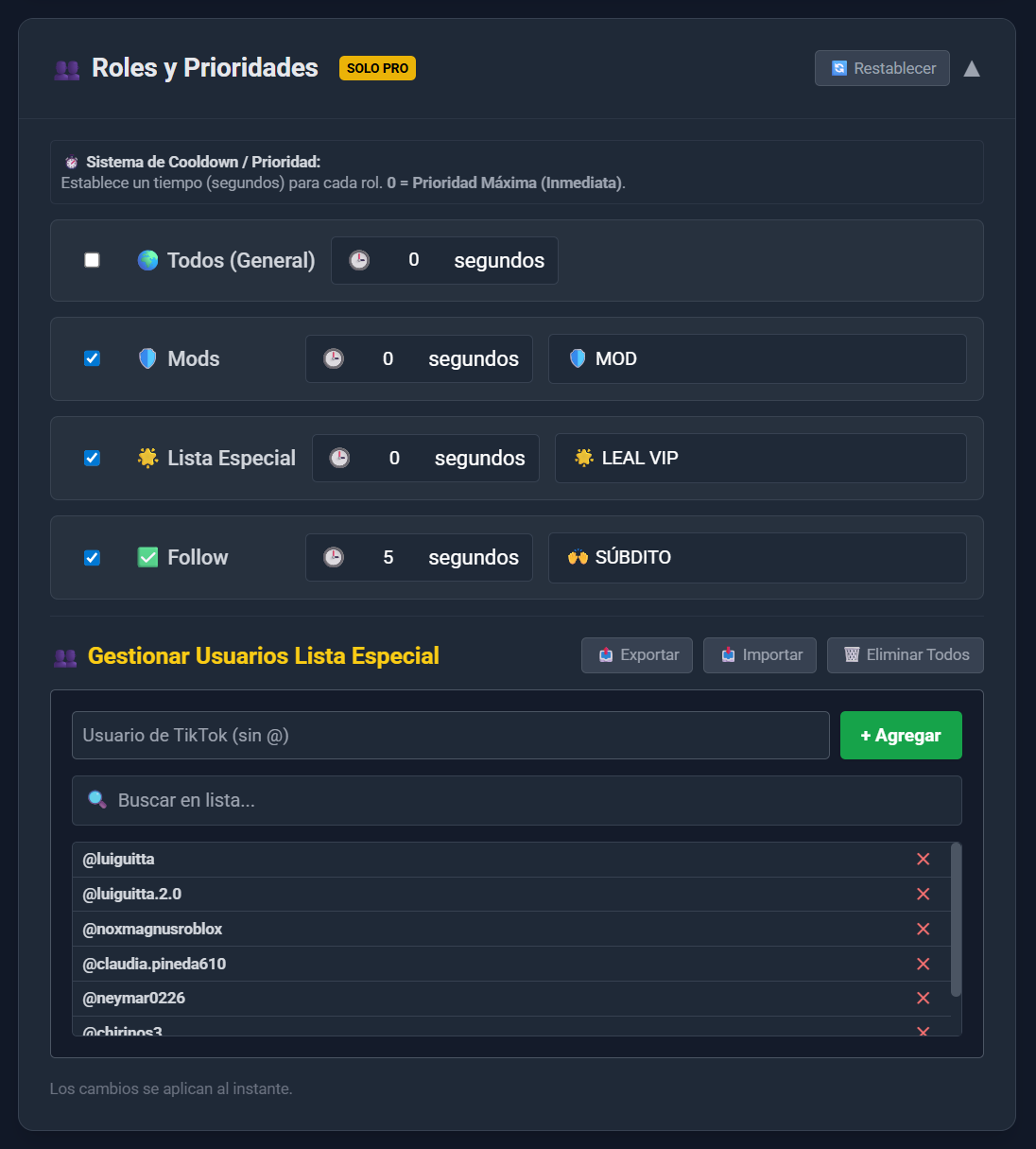Click the clock icon in Follow row
The width and height of the screenshot is (1036, 1149).
pos(334,557)
